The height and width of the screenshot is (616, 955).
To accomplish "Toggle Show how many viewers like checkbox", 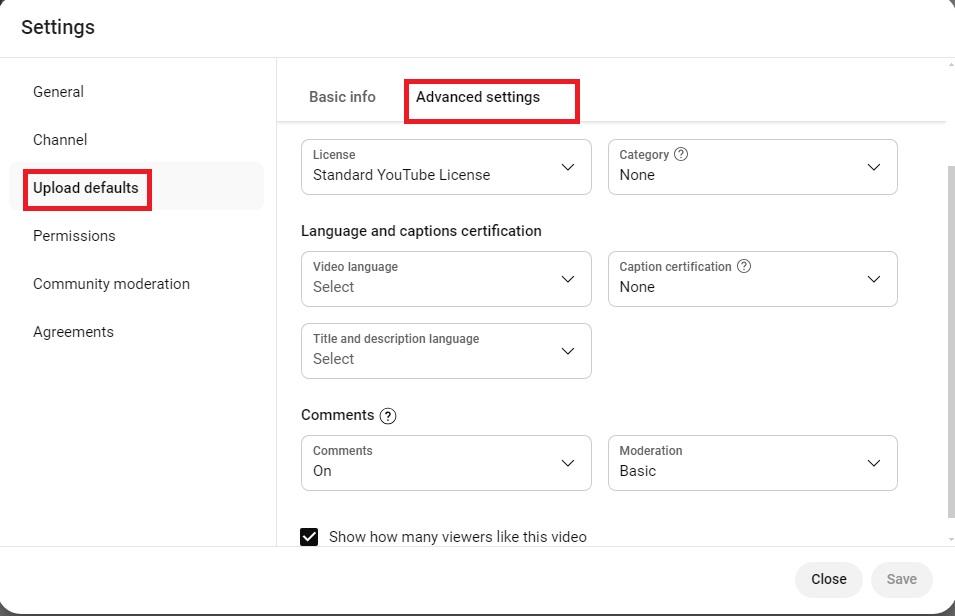I will [x=309, y=537].
